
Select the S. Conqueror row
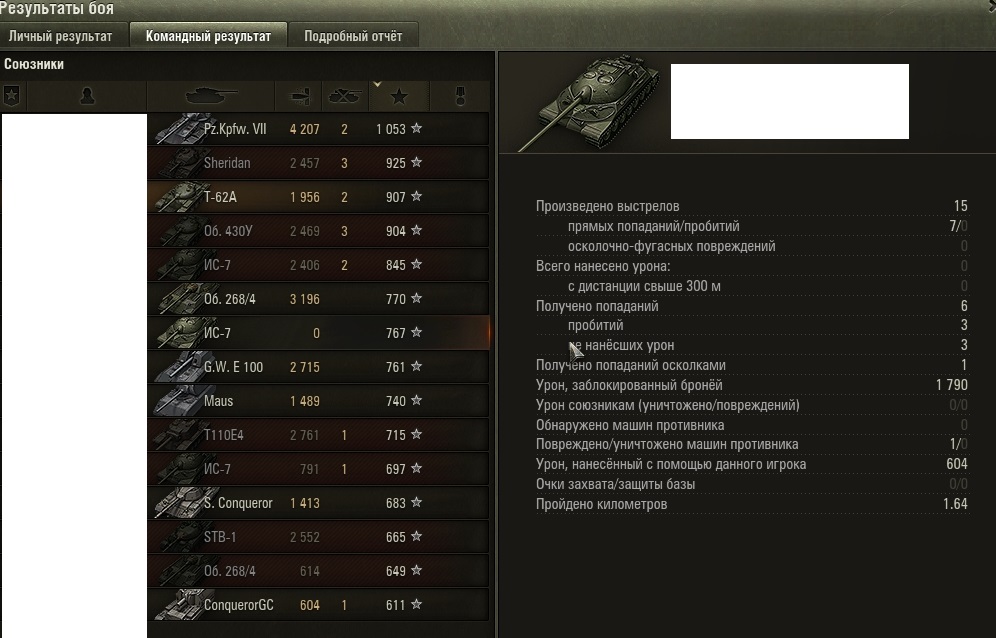(x=318, y=503)
